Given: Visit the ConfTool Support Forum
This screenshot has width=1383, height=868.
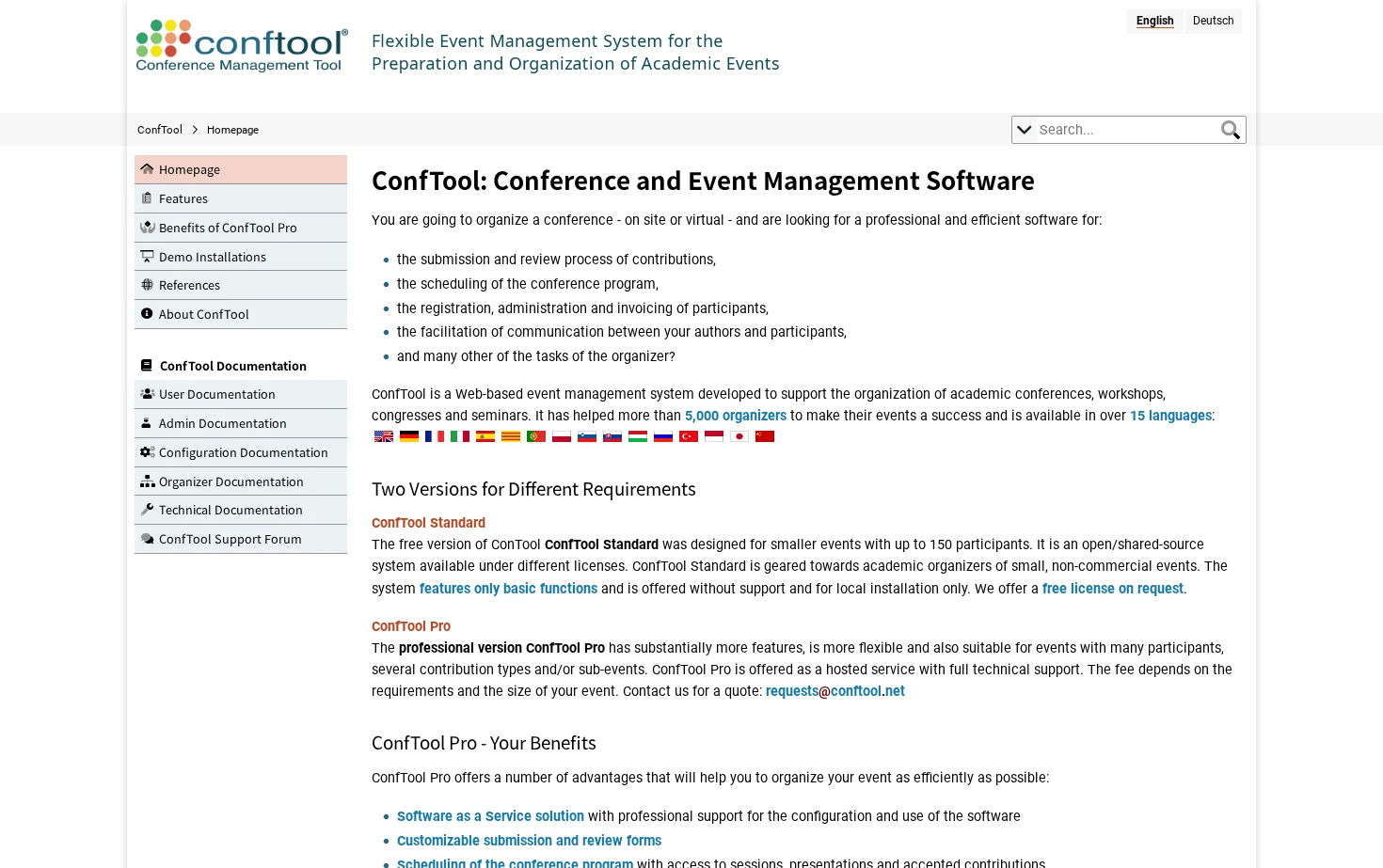Looking at the screenshot, I should pos(241,539).
